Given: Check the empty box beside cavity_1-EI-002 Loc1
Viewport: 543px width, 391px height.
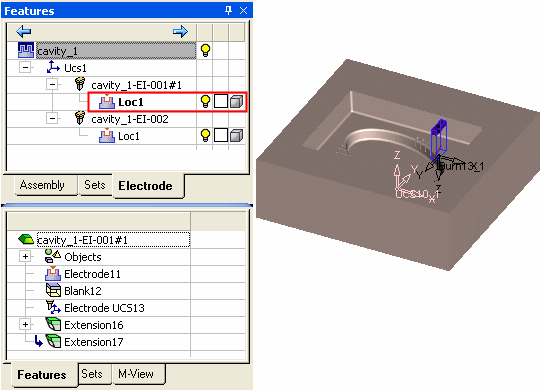Looking at the screenshot, I should (221, 135).
